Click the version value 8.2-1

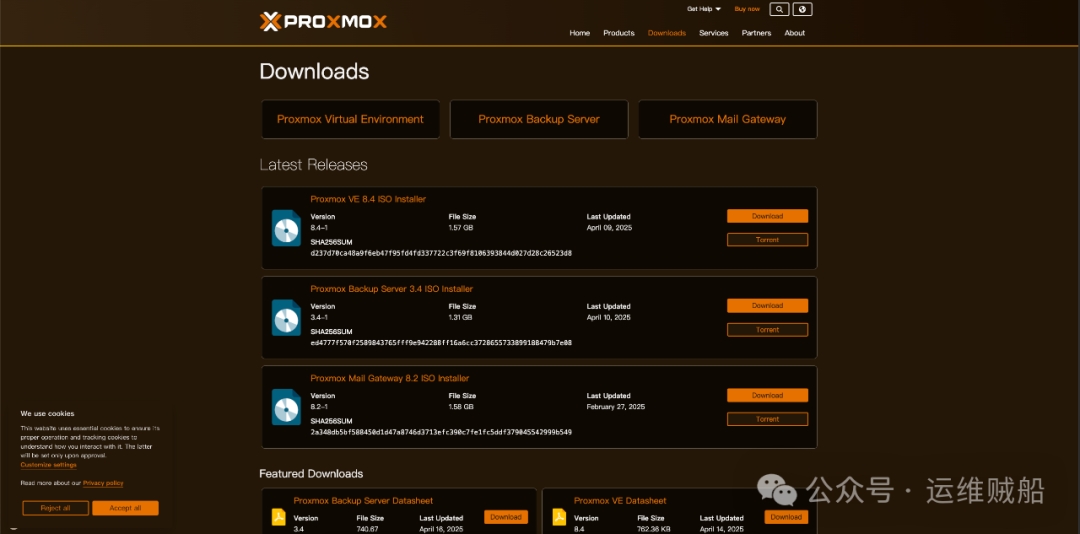(319, 407)
